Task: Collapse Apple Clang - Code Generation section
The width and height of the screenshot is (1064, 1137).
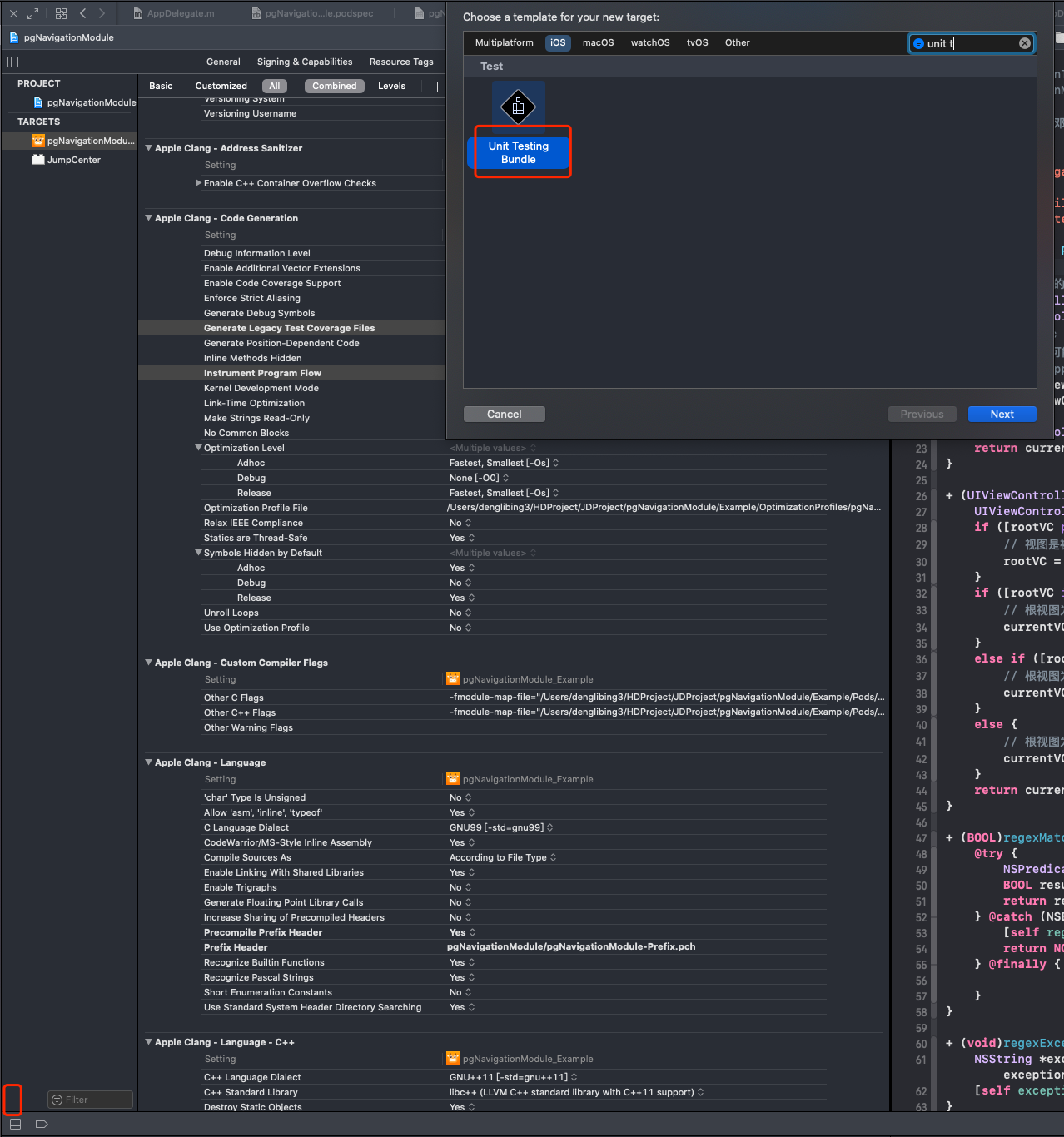Action: 148,218
